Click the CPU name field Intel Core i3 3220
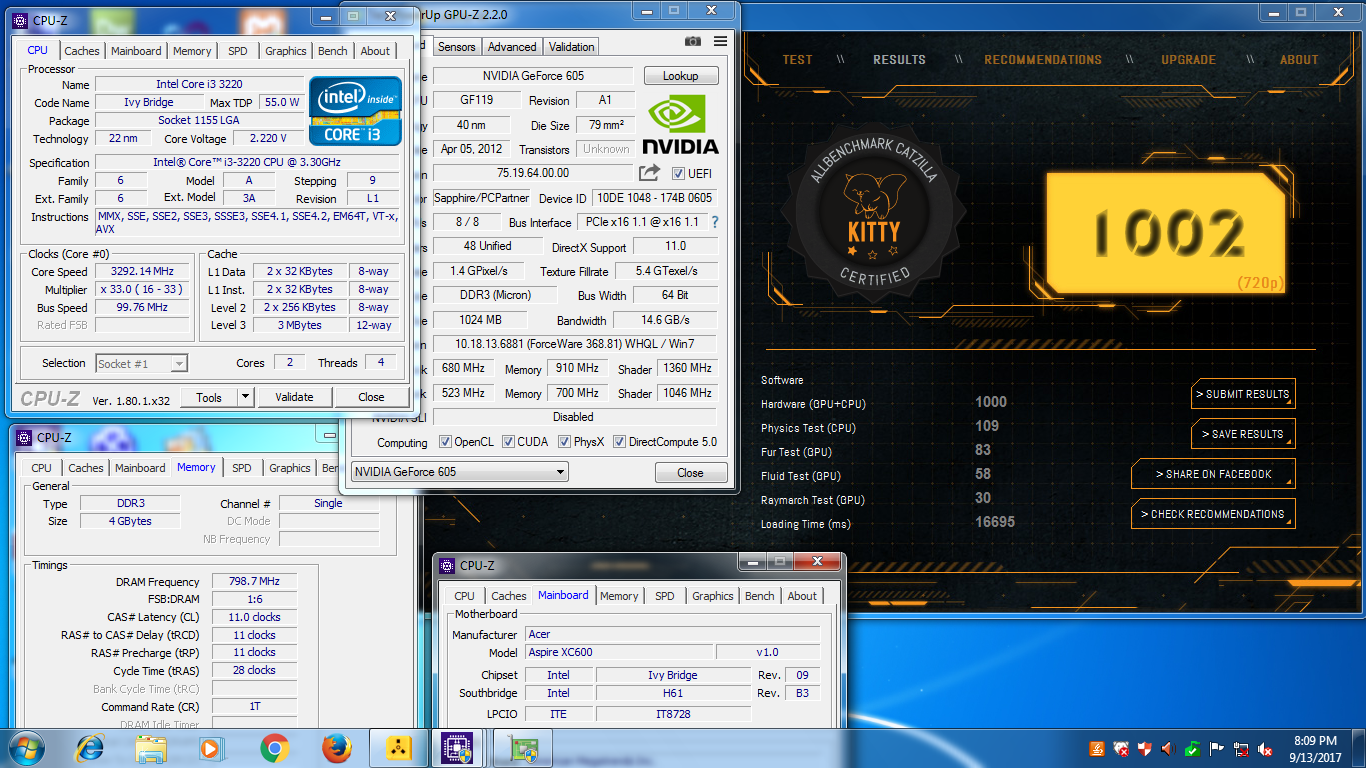 199,85
